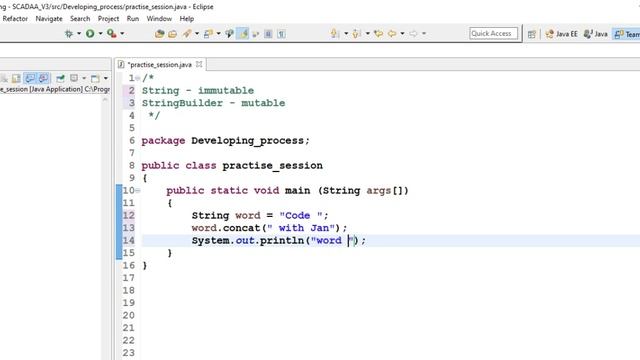Open the Navigate menu

tap(49, 19)
